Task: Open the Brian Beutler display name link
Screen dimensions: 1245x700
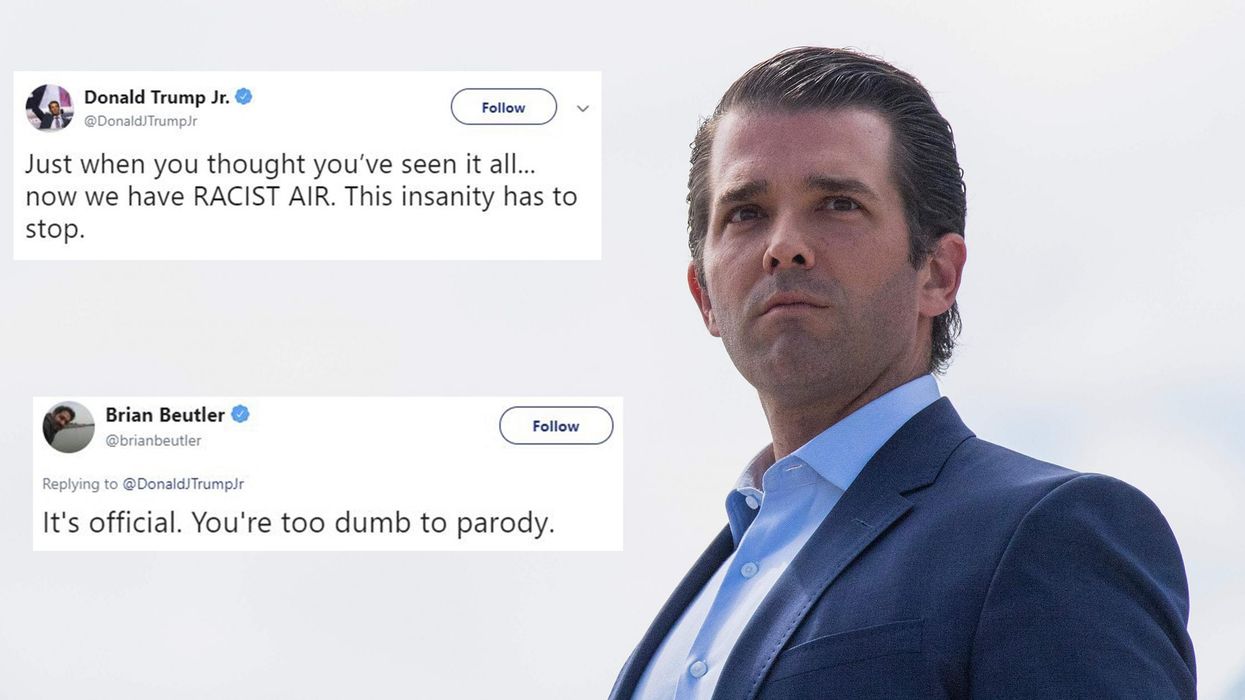Action: 165,414
